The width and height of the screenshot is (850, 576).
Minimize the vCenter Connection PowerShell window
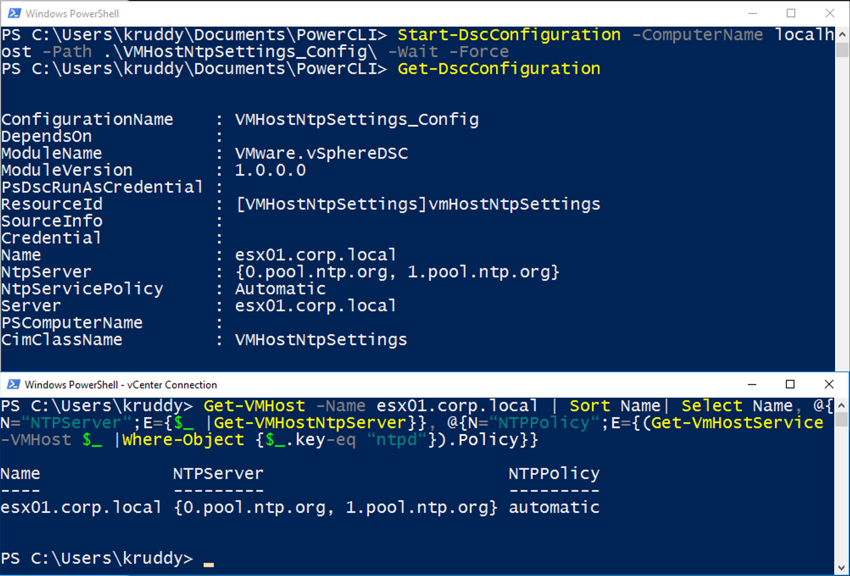click(x=752, y=384)
